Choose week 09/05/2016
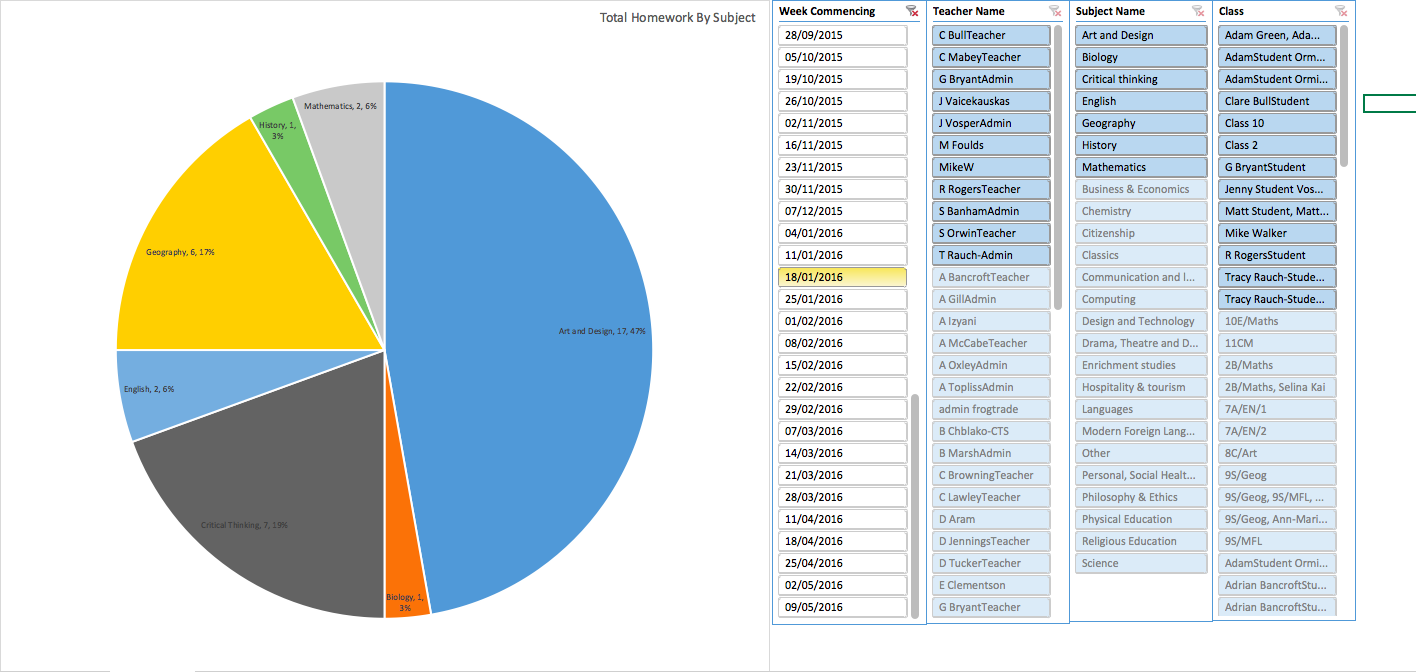This screenshot has width=1416, height=672. (x=842, y=607)
